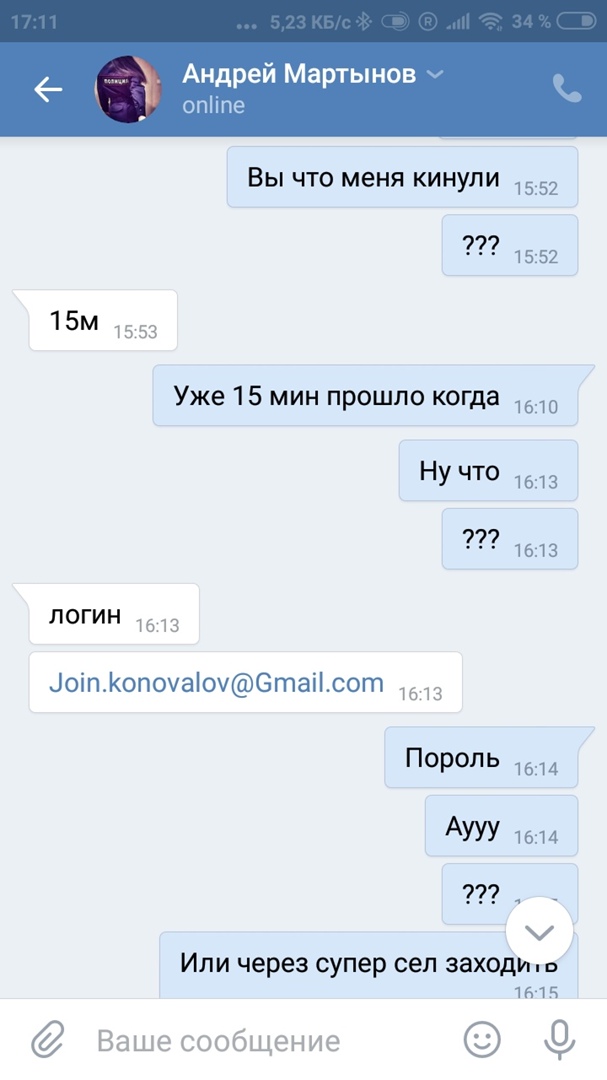The width and height of the screenshot is (607, 1080).
Task: Call Андрей Мартынов with phone icon
Action: [x=567, y=89]
